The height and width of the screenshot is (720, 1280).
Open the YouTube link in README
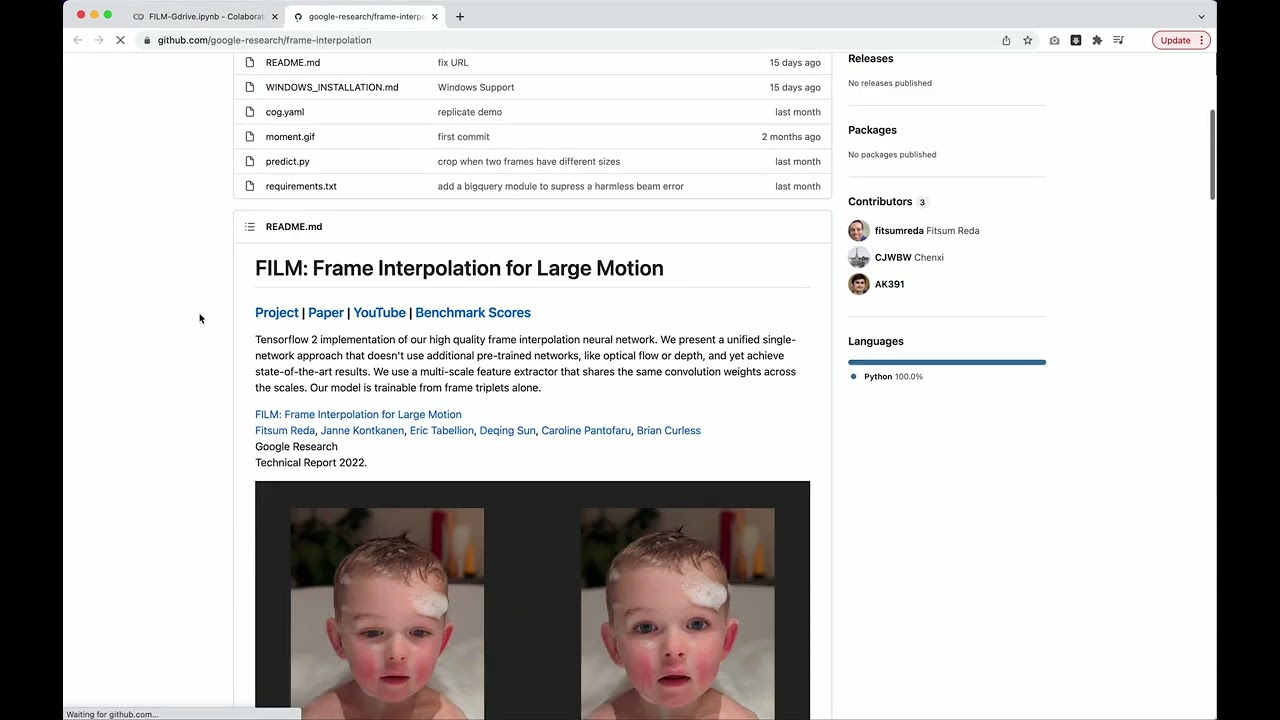pos(379,313)
